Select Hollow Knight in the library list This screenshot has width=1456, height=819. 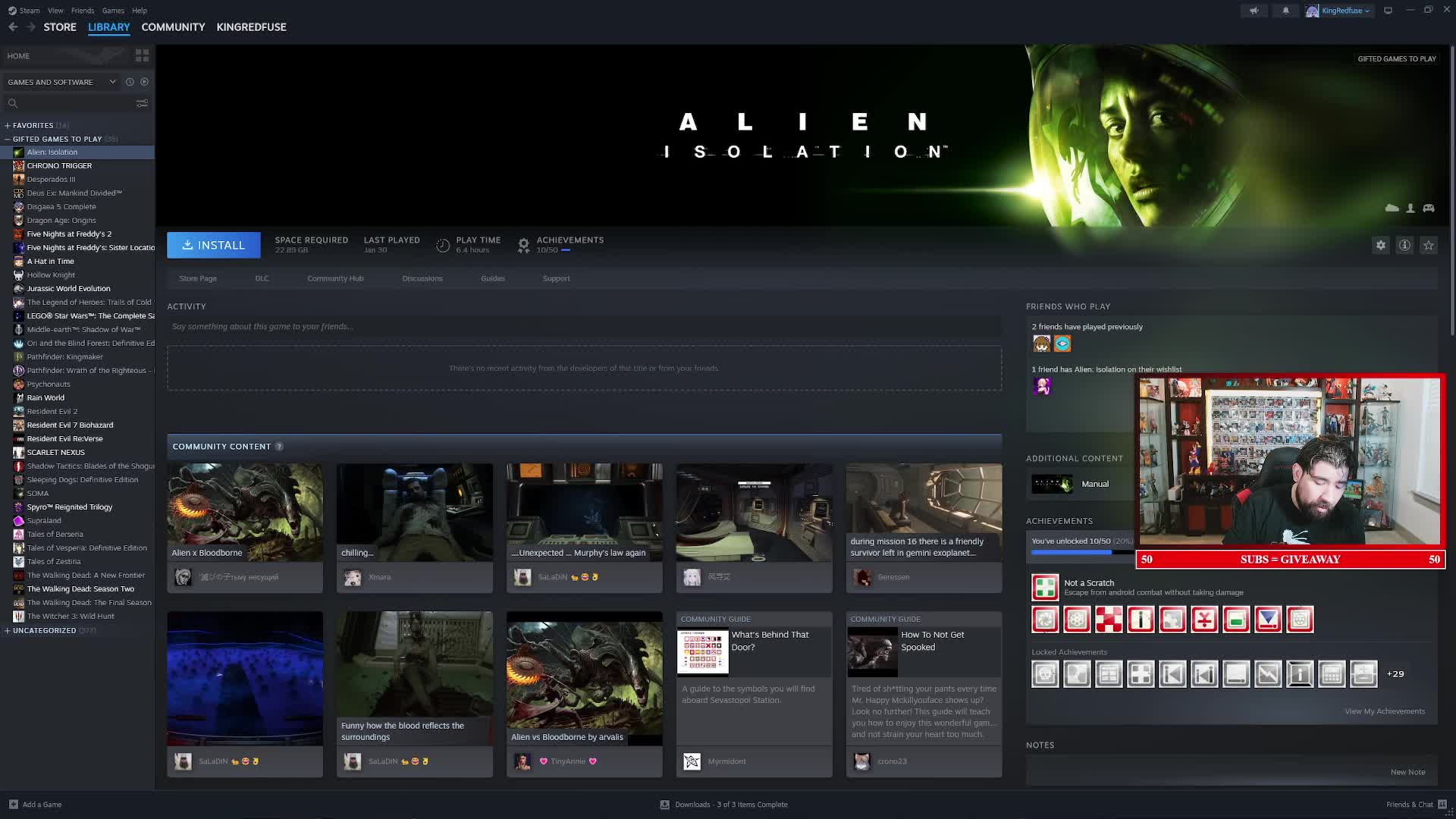51,275
